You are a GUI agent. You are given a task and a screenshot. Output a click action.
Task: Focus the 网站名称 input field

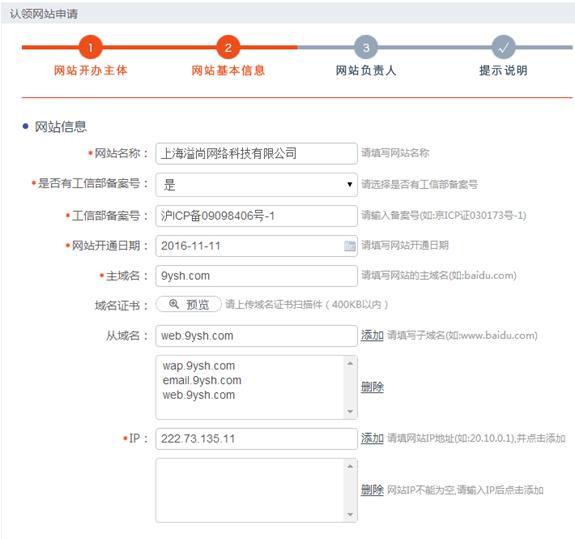click(256, 153)
